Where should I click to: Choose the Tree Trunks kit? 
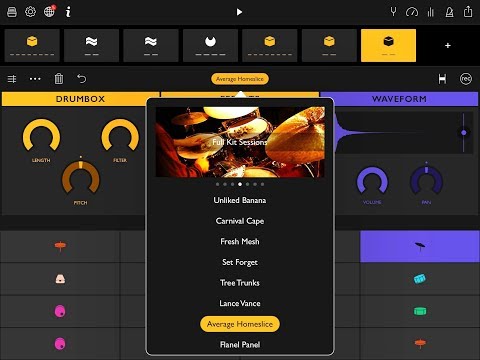[x=240, y=283]
